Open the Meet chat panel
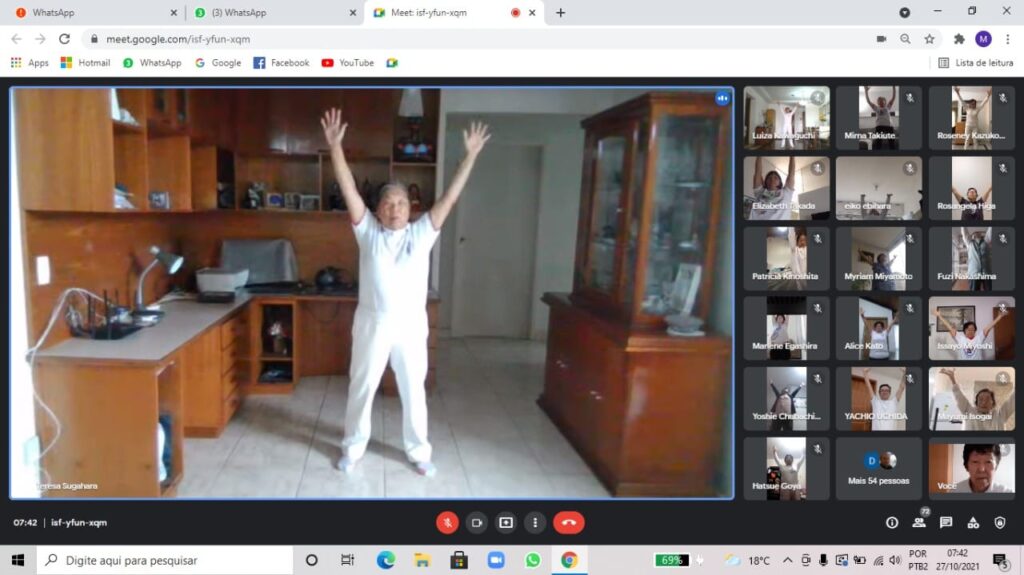 click(x=946, y=522)
